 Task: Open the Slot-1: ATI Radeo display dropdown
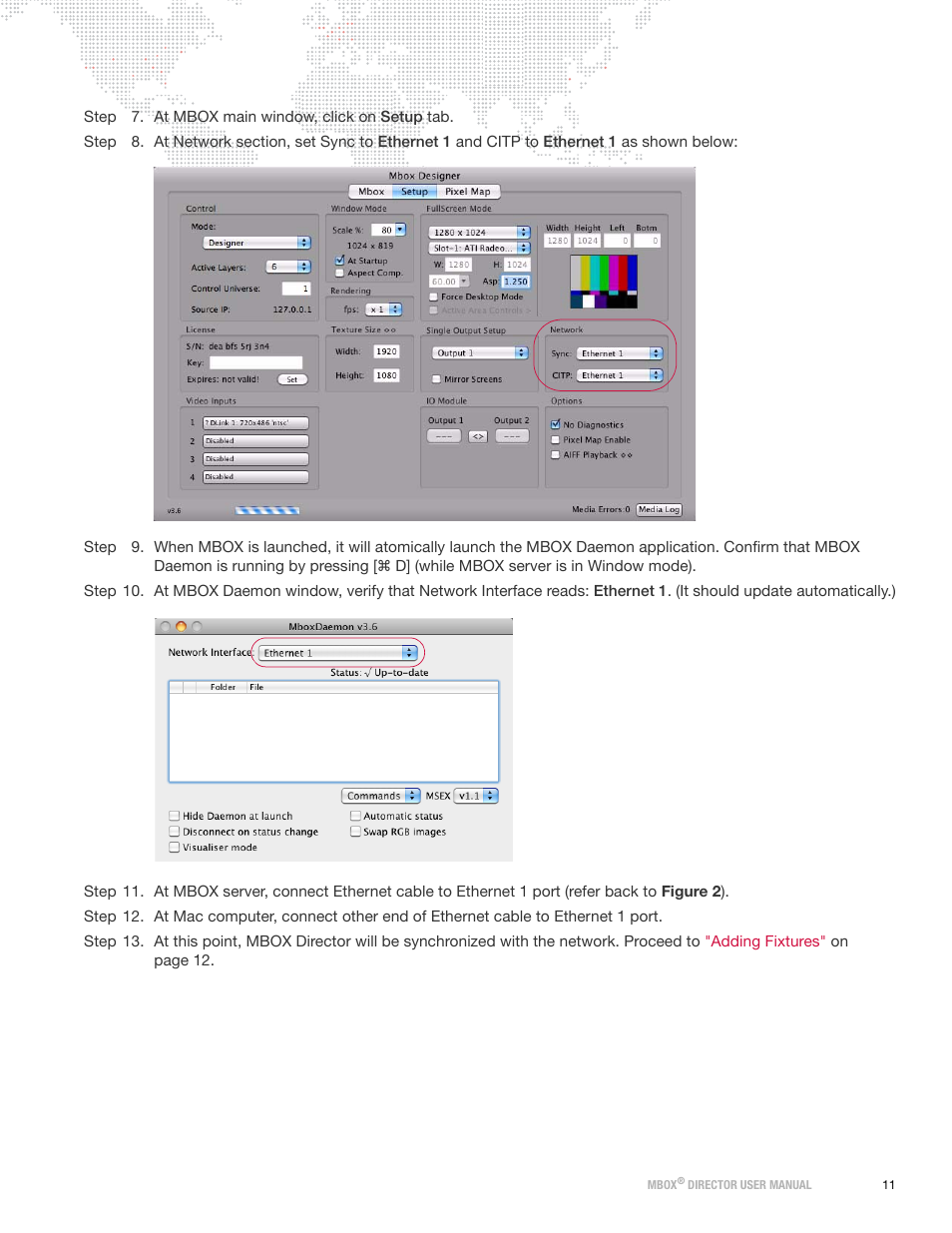[479, 248]
